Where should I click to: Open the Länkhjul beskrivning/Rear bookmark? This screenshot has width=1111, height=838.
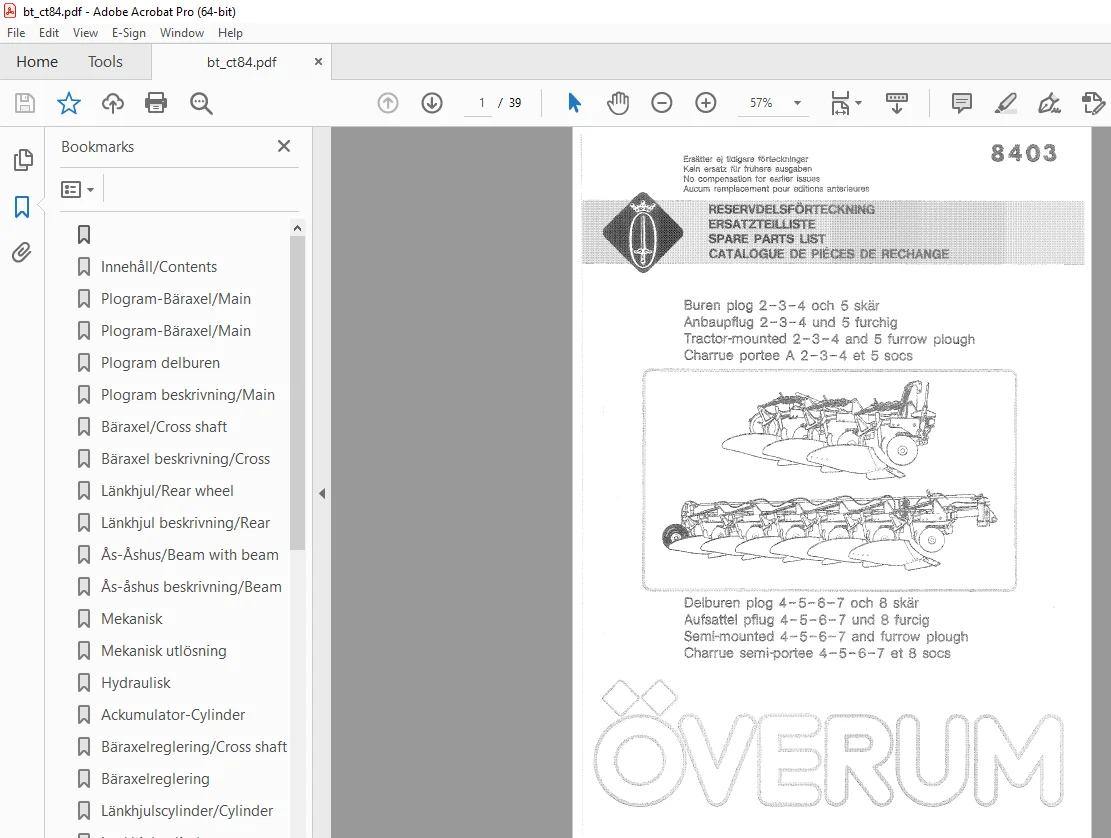point(185,523)
